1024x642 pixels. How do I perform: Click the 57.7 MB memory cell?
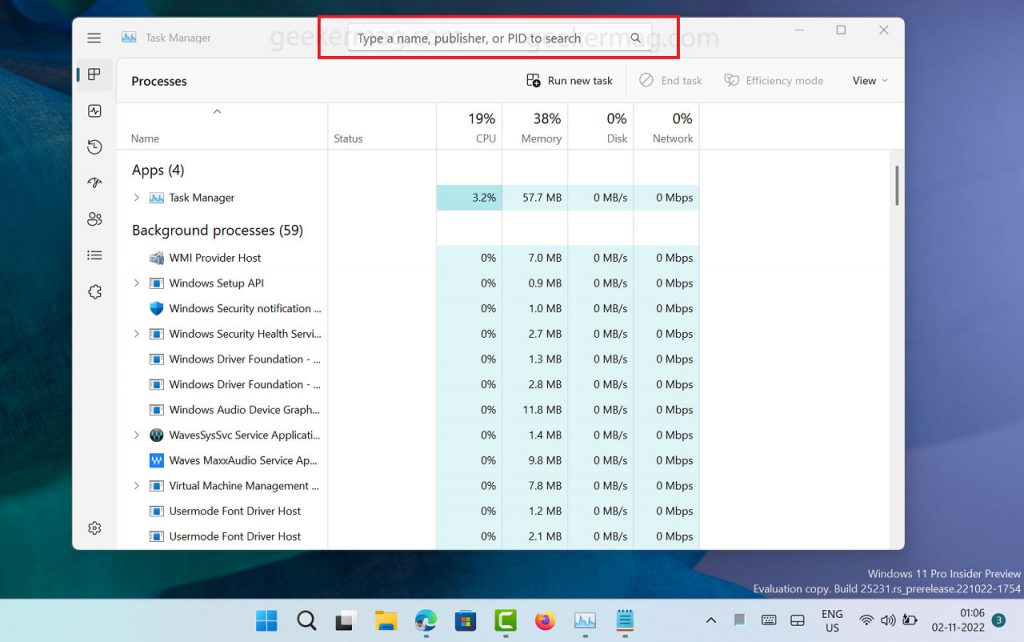pos(535,197)
